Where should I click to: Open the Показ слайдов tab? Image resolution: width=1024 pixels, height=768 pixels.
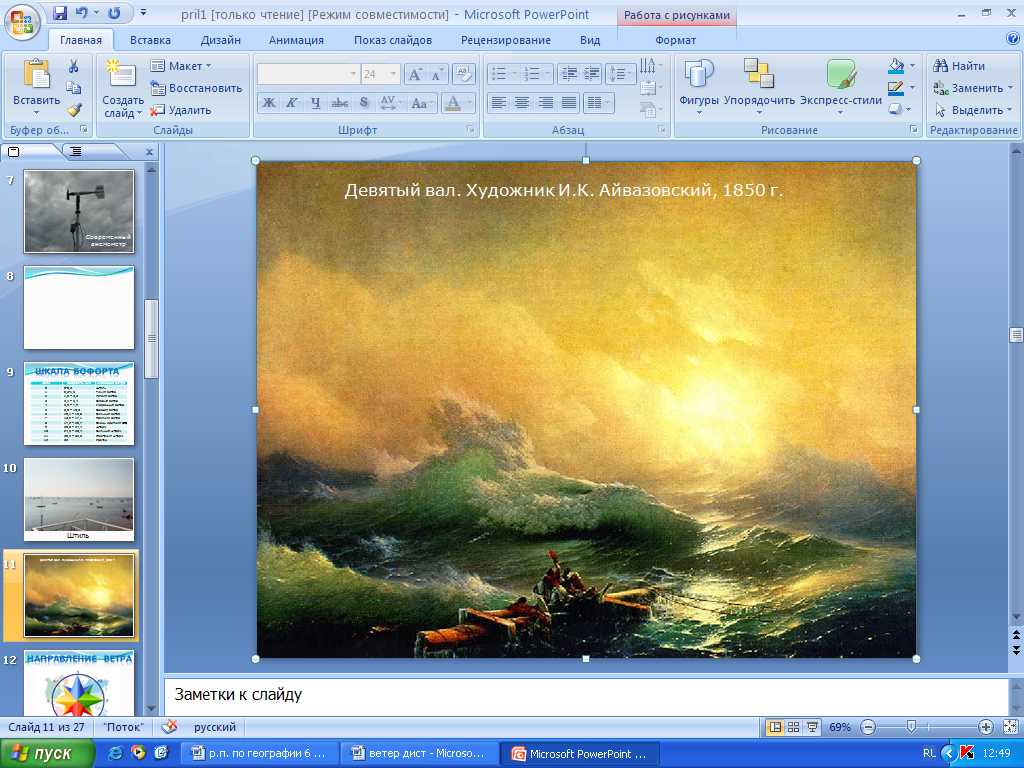coord(392,40)
